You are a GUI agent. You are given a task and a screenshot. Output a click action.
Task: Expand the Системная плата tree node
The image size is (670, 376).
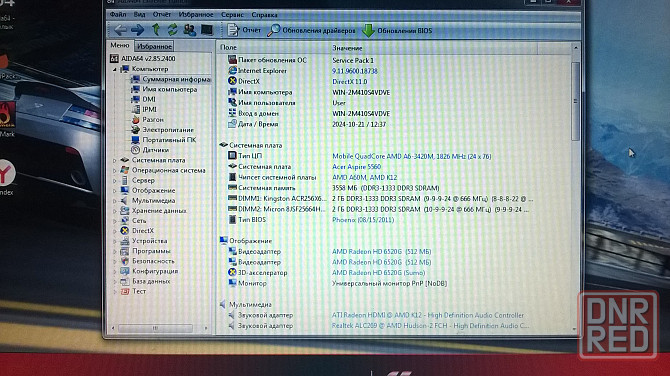coord(115,161)
